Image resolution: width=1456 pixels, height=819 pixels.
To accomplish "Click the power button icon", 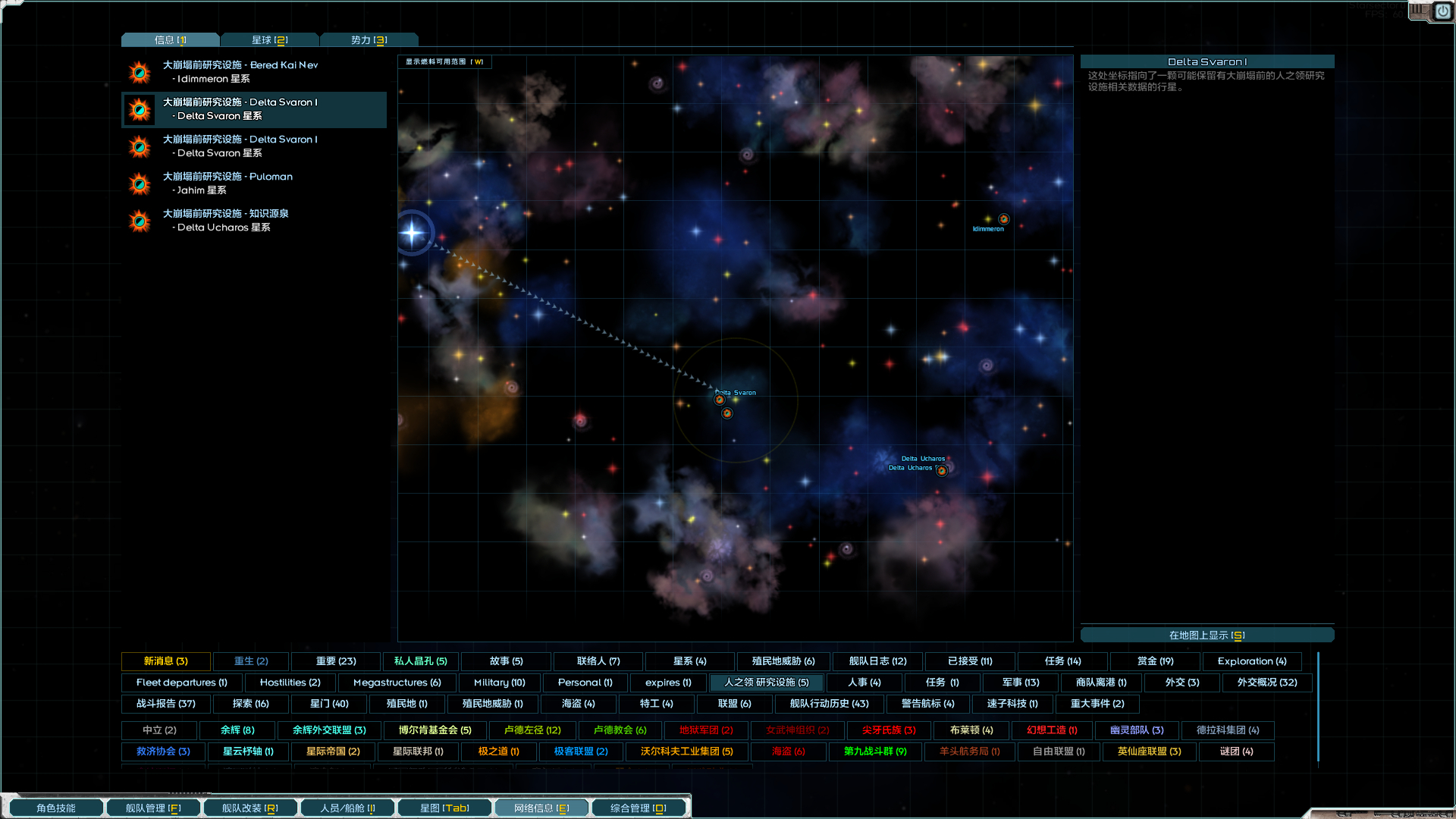I will pos(1442,11).
